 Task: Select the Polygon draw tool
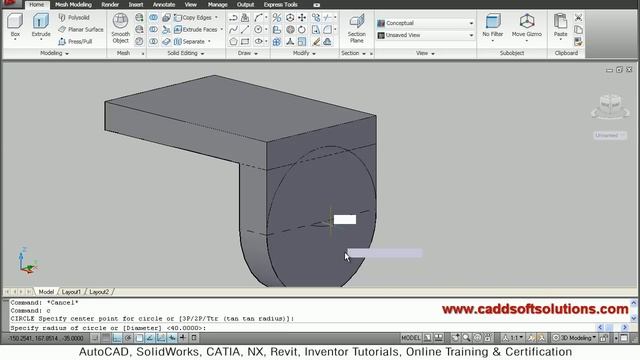click(233, 41)
